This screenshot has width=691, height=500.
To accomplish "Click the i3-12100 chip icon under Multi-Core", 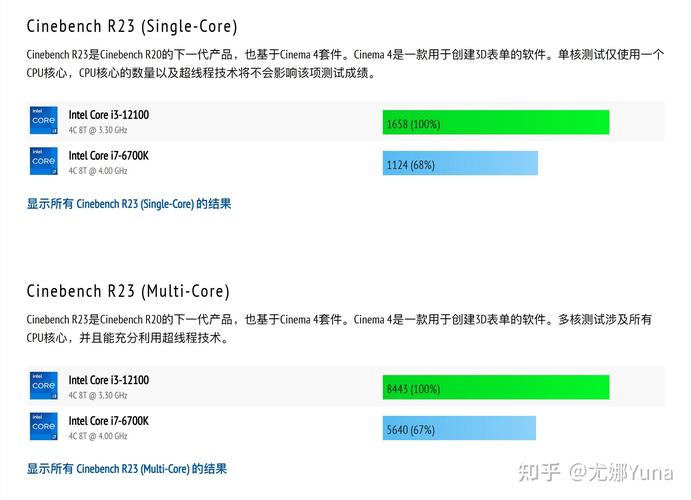I will [43, 386].
